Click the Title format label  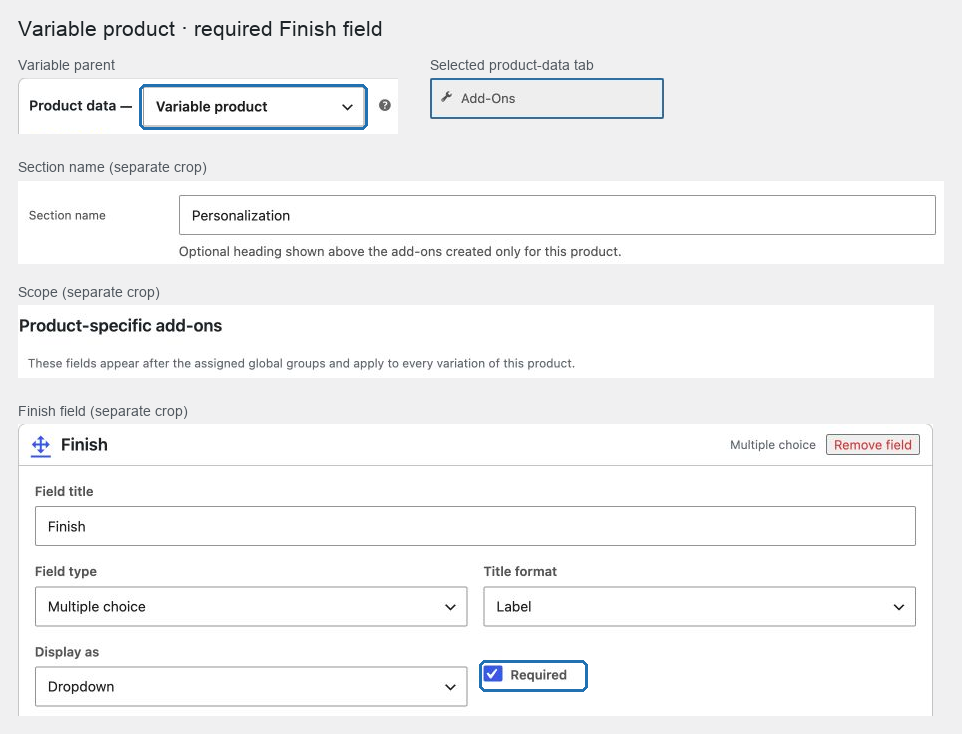point(520,571)
